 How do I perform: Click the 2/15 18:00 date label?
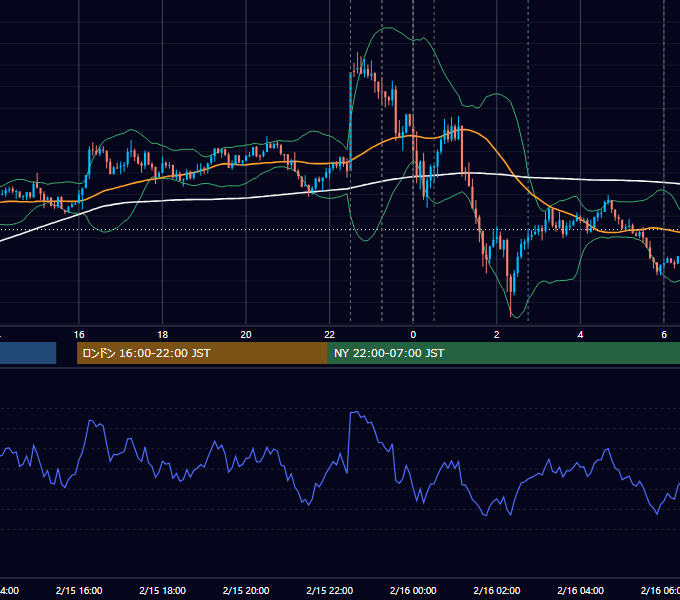pyautogui.click(x=163, y=590)
